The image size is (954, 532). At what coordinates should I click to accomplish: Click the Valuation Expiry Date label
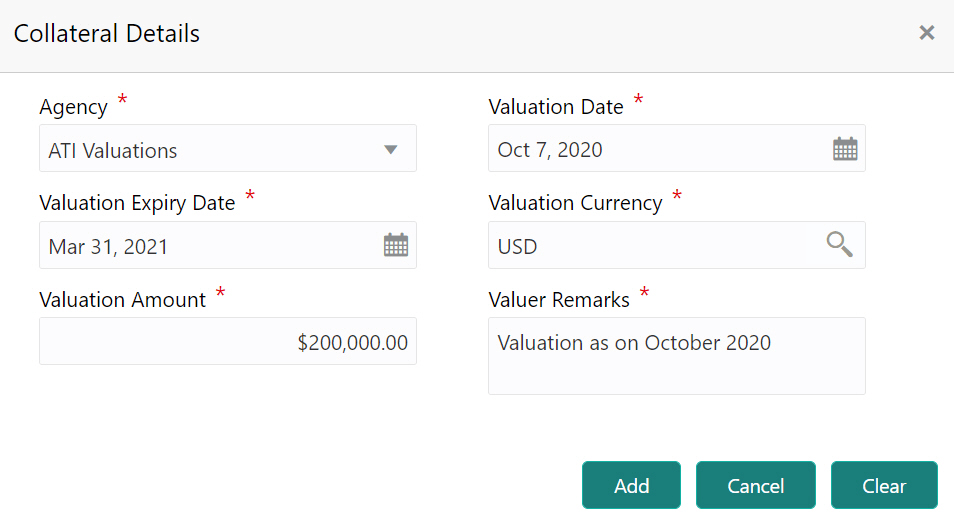click(x=137, y=203)
